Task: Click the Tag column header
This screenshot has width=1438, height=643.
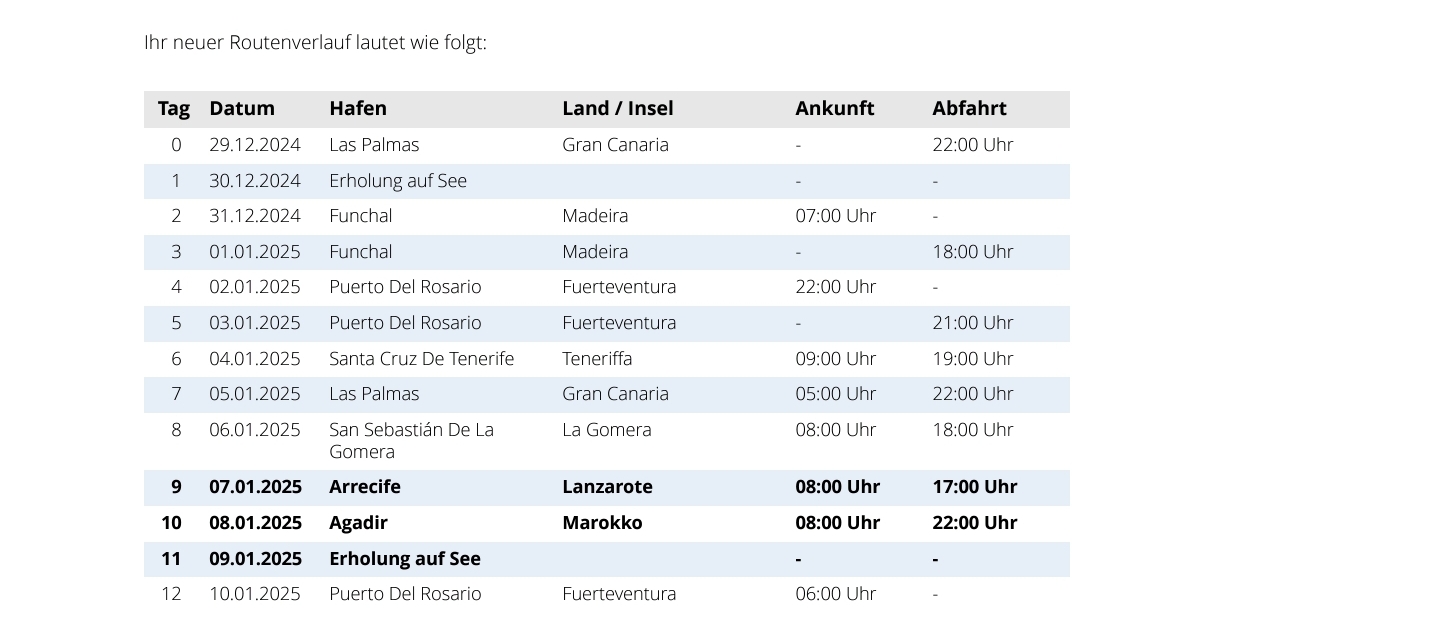Action: [x=173, y=108]
